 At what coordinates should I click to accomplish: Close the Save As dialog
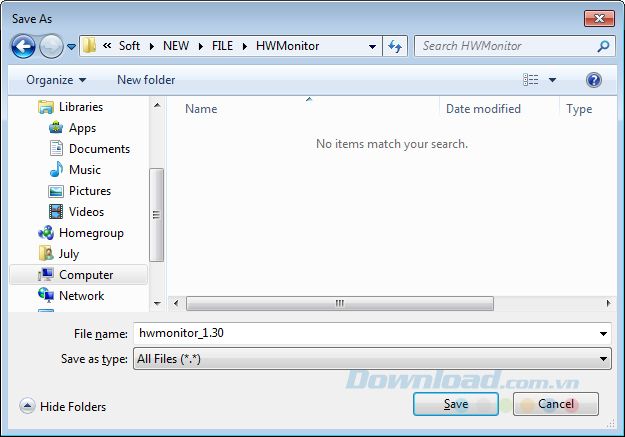(x=599, y=19)
